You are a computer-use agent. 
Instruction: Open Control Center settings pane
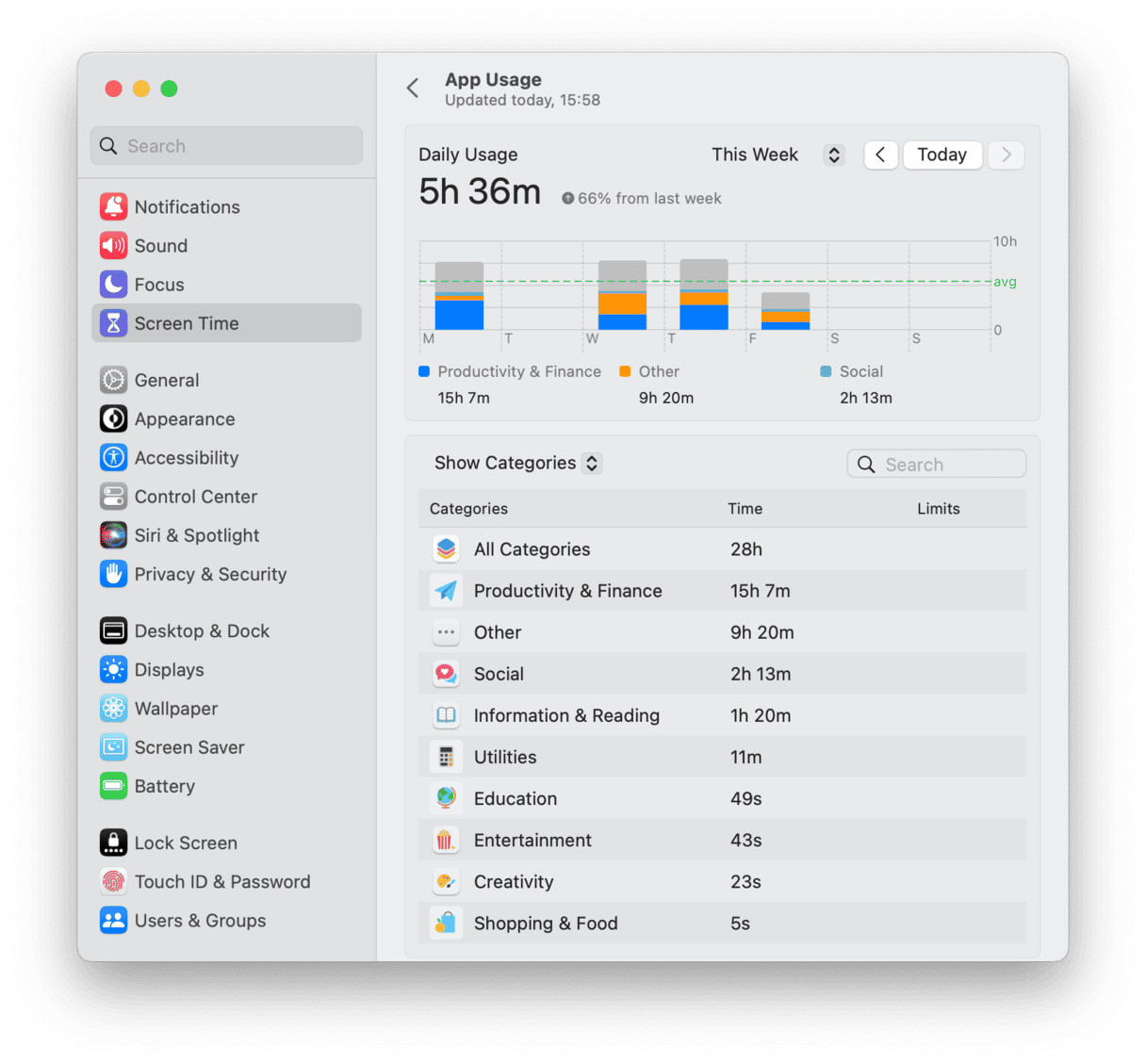[195, 497]
